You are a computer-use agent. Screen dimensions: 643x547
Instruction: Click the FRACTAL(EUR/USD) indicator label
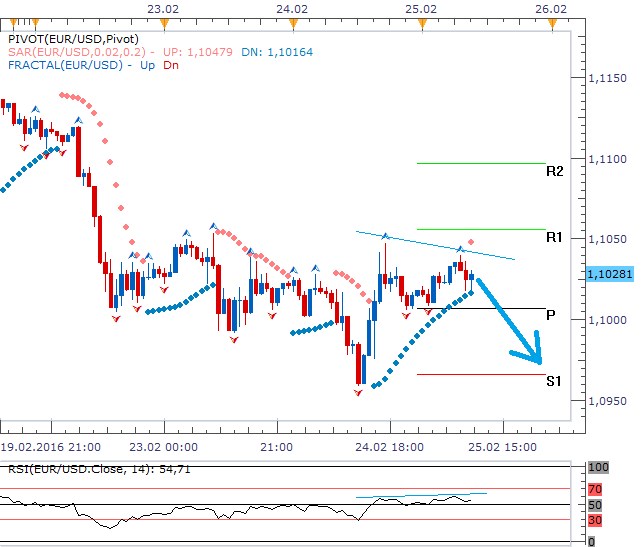(66, 66)
